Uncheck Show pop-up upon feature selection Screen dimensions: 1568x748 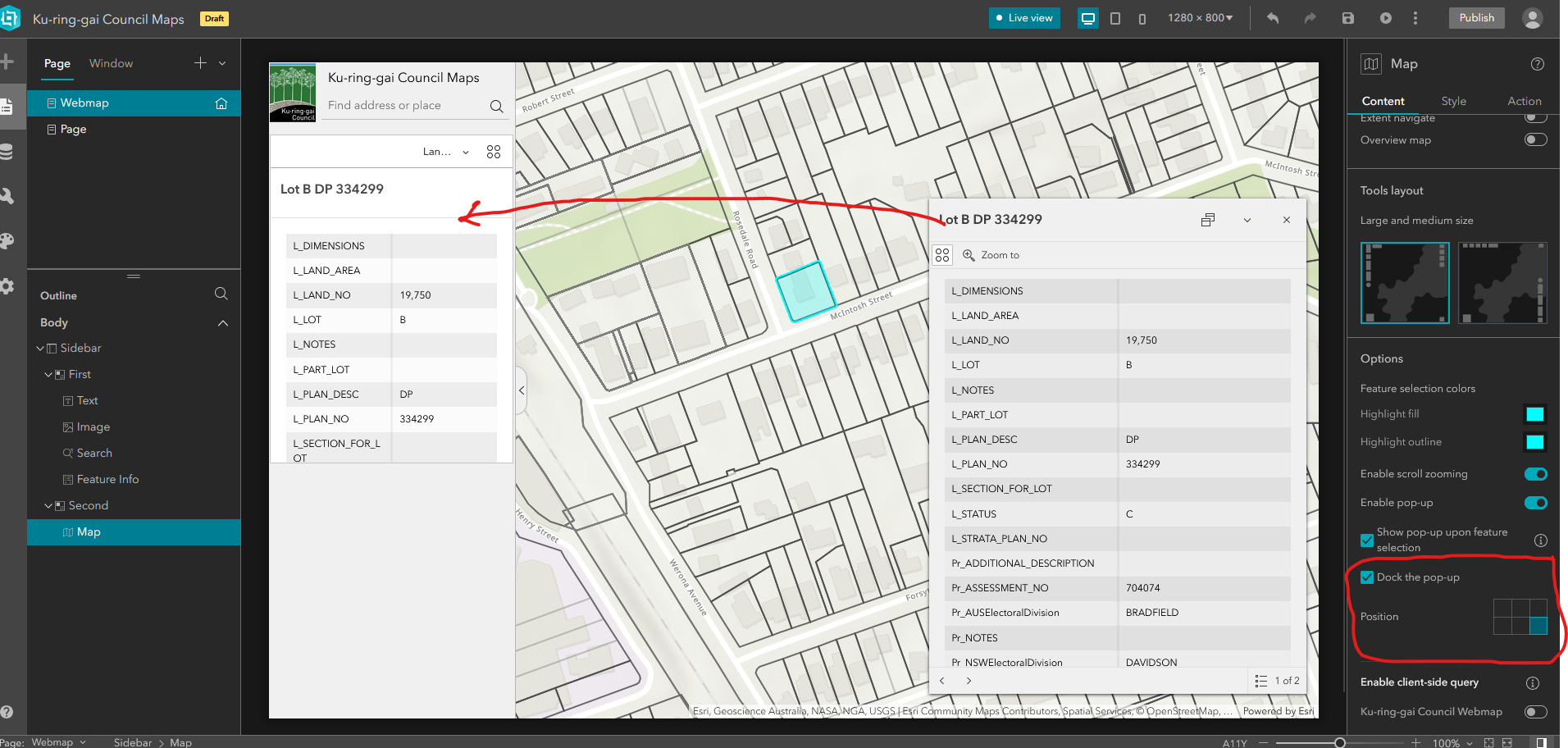coord(1367,540)
